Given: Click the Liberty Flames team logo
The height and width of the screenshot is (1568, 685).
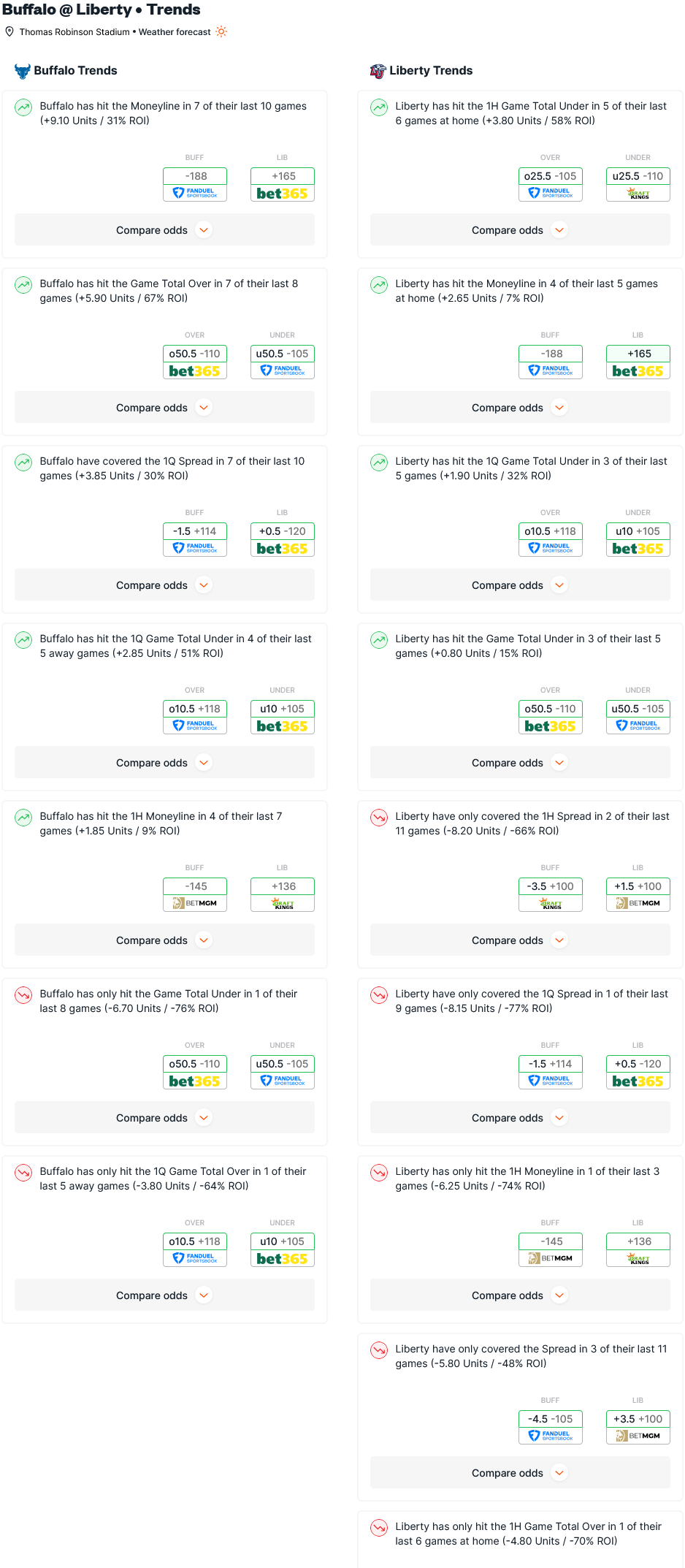Looking at the screenshot, I should (x=378, y=71).
